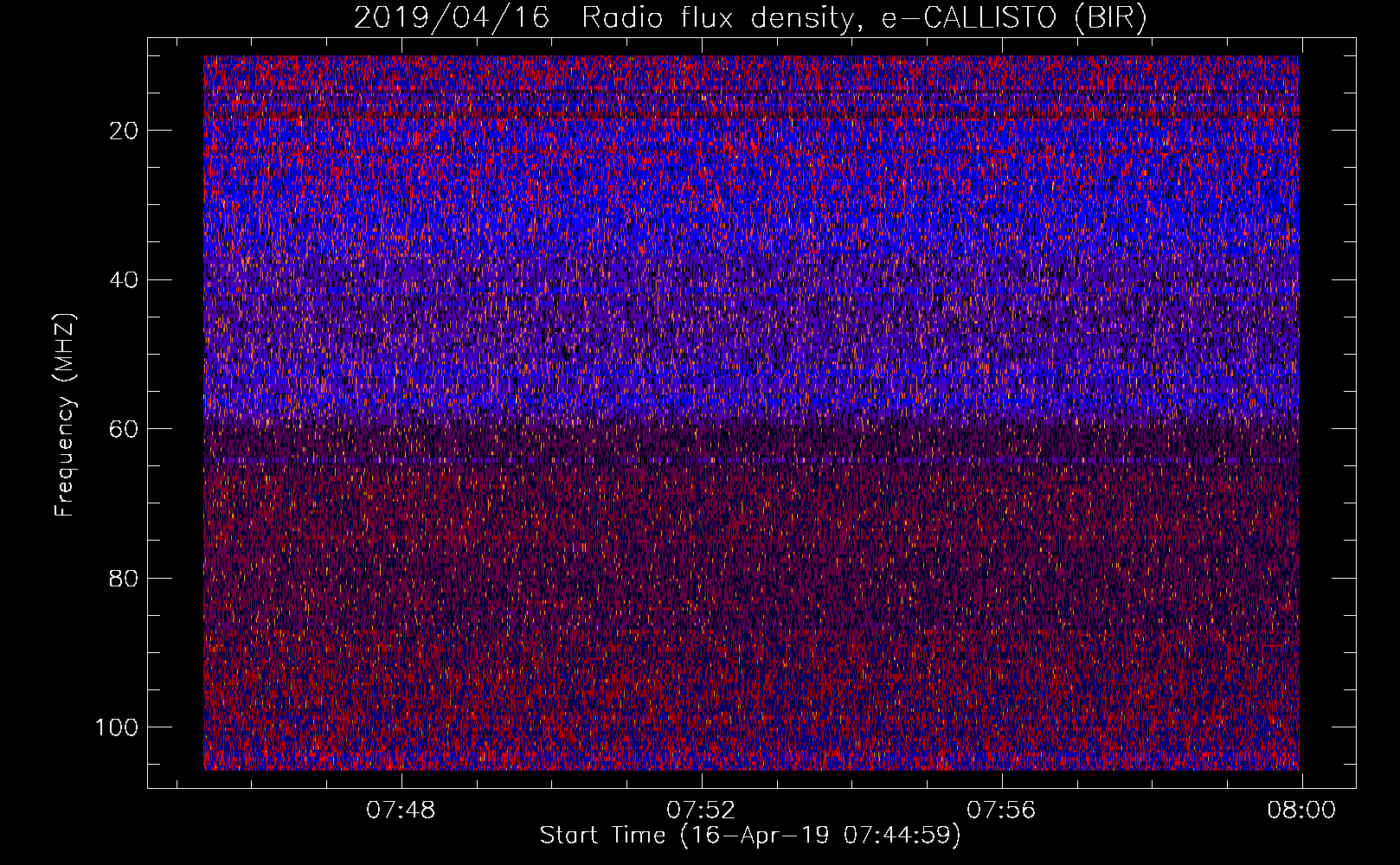Click the 'Frequency (MHZ)' axis label
Image resolution: width=1400 pixels, height=865 pixels.
tap(65, 415)
